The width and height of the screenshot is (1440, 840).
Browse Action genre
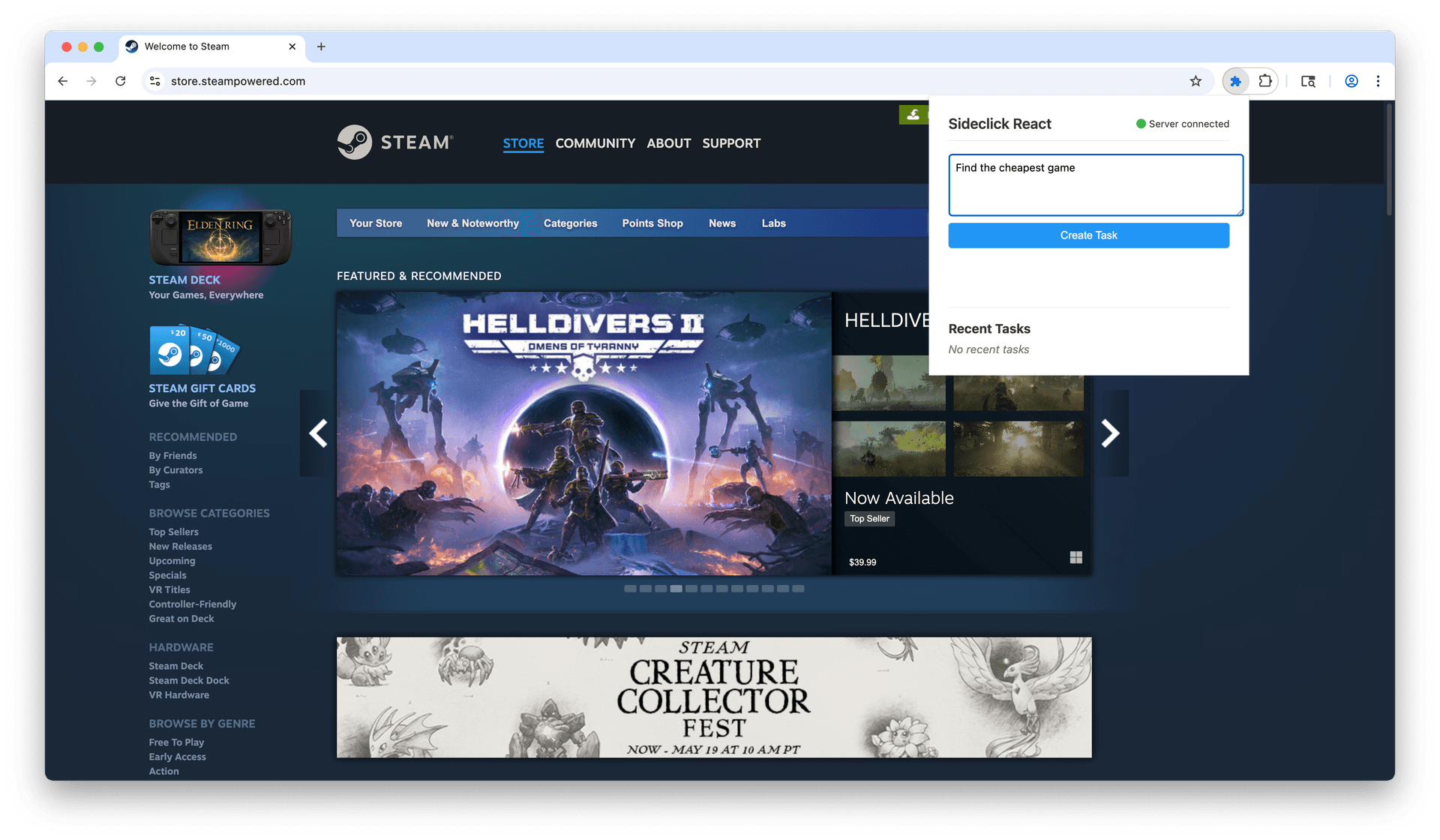tap(163, 771)
